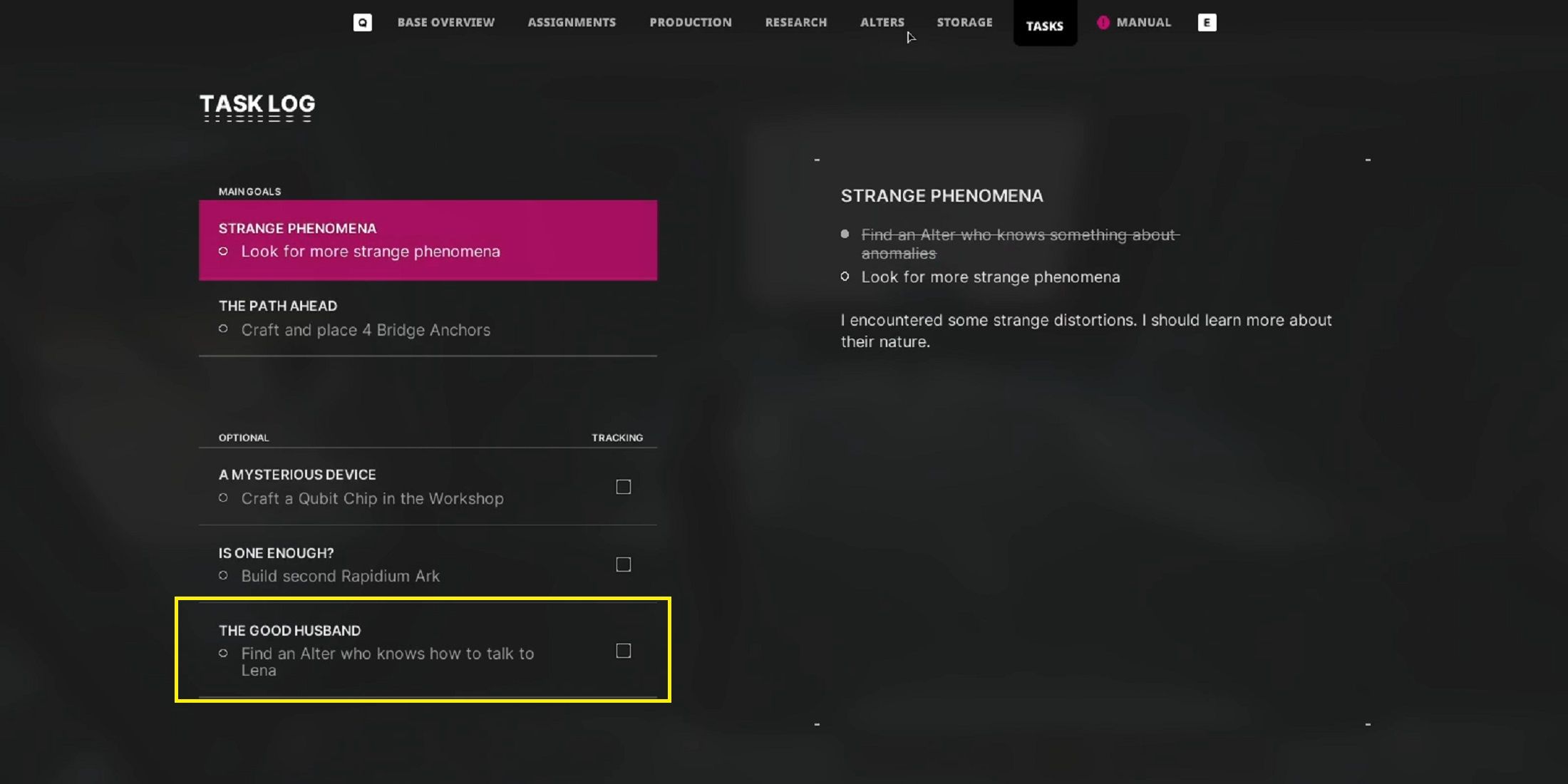The image size is (1568, 784).
Task: Select the Strange Phenomena main goal
Action: (x=428, y=240)
